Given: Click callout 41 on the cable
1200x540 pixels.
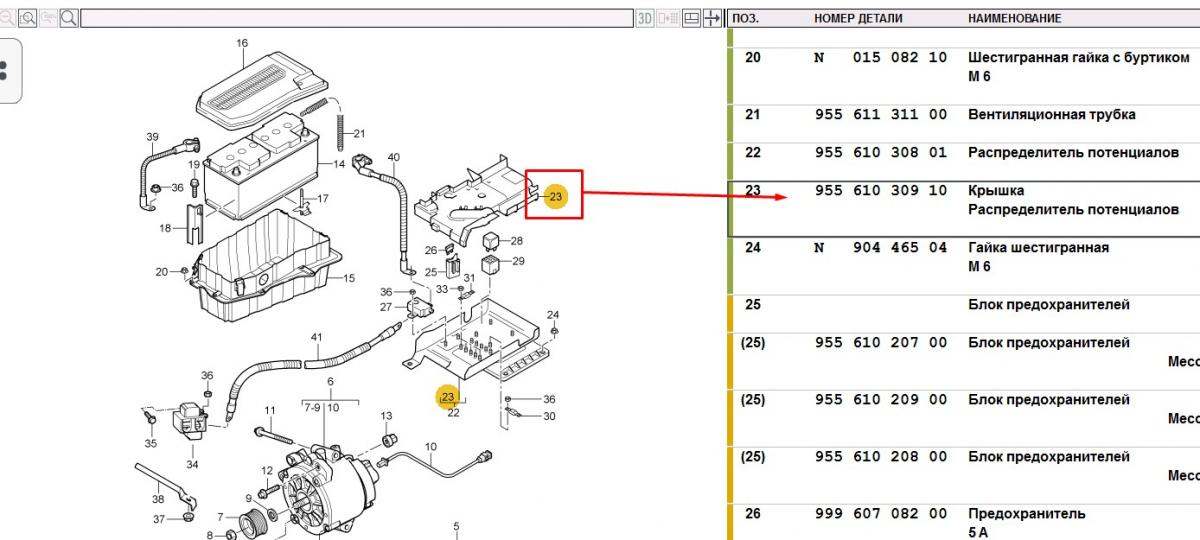Looking at the screenshot, I should 316,337.
